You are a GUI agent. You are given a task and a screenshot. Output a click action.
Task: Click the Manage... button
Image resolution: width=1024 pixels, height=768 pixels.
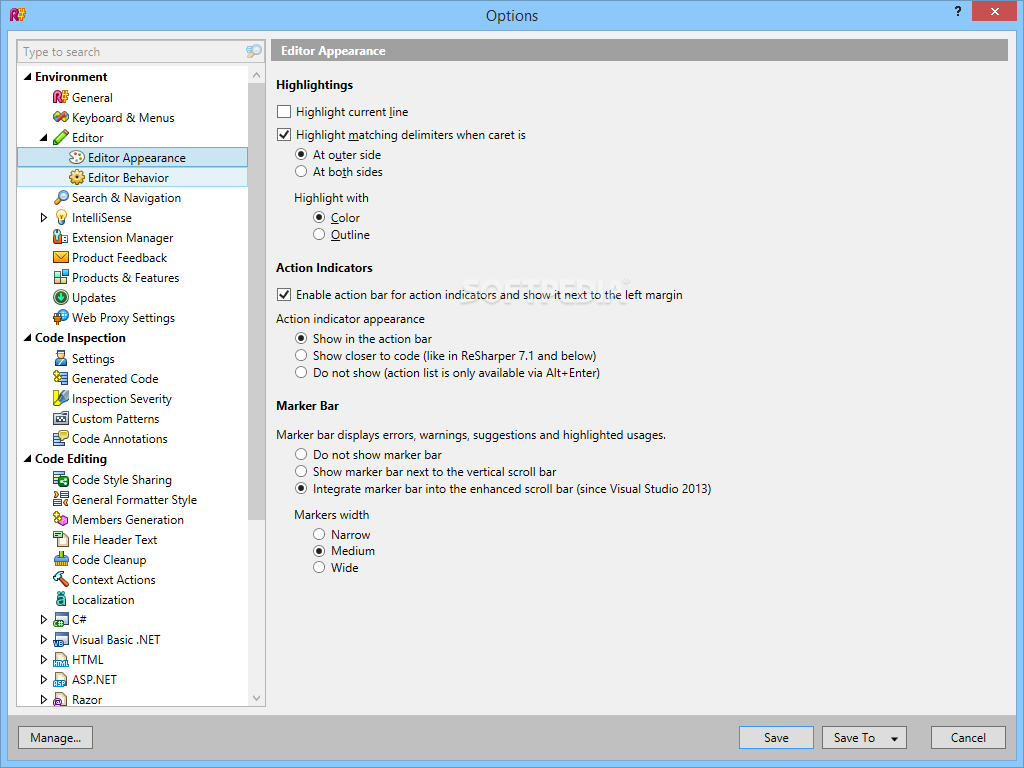point(56,738)
